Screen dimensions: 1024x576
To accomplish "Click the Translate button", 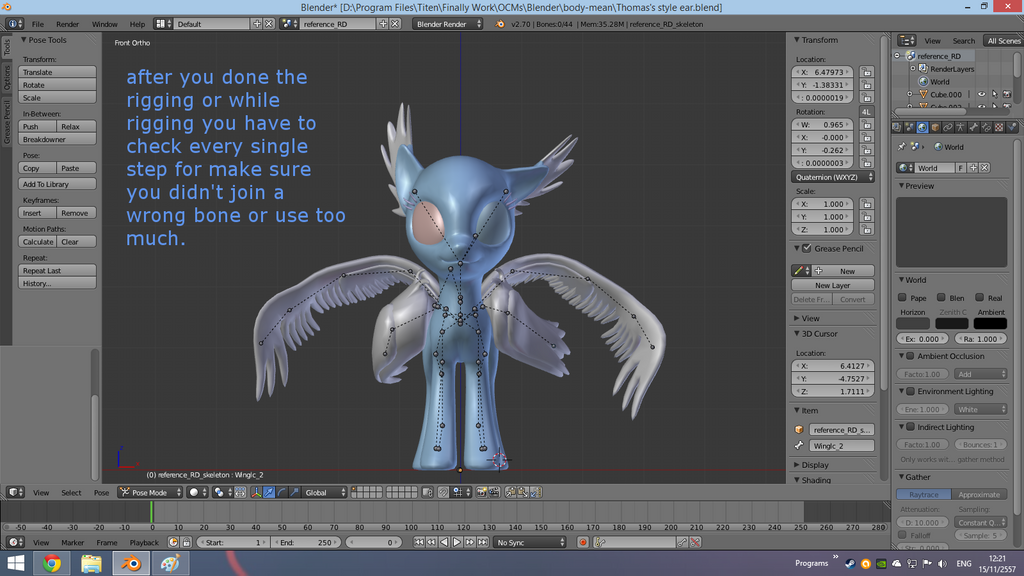I will click(57, 72).
